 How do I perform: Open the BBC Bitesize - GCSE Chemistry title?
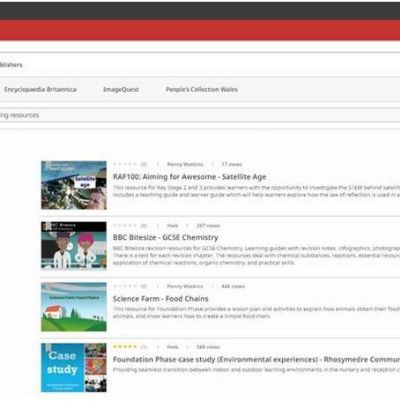pyautogui.click(x=165, y=237)
